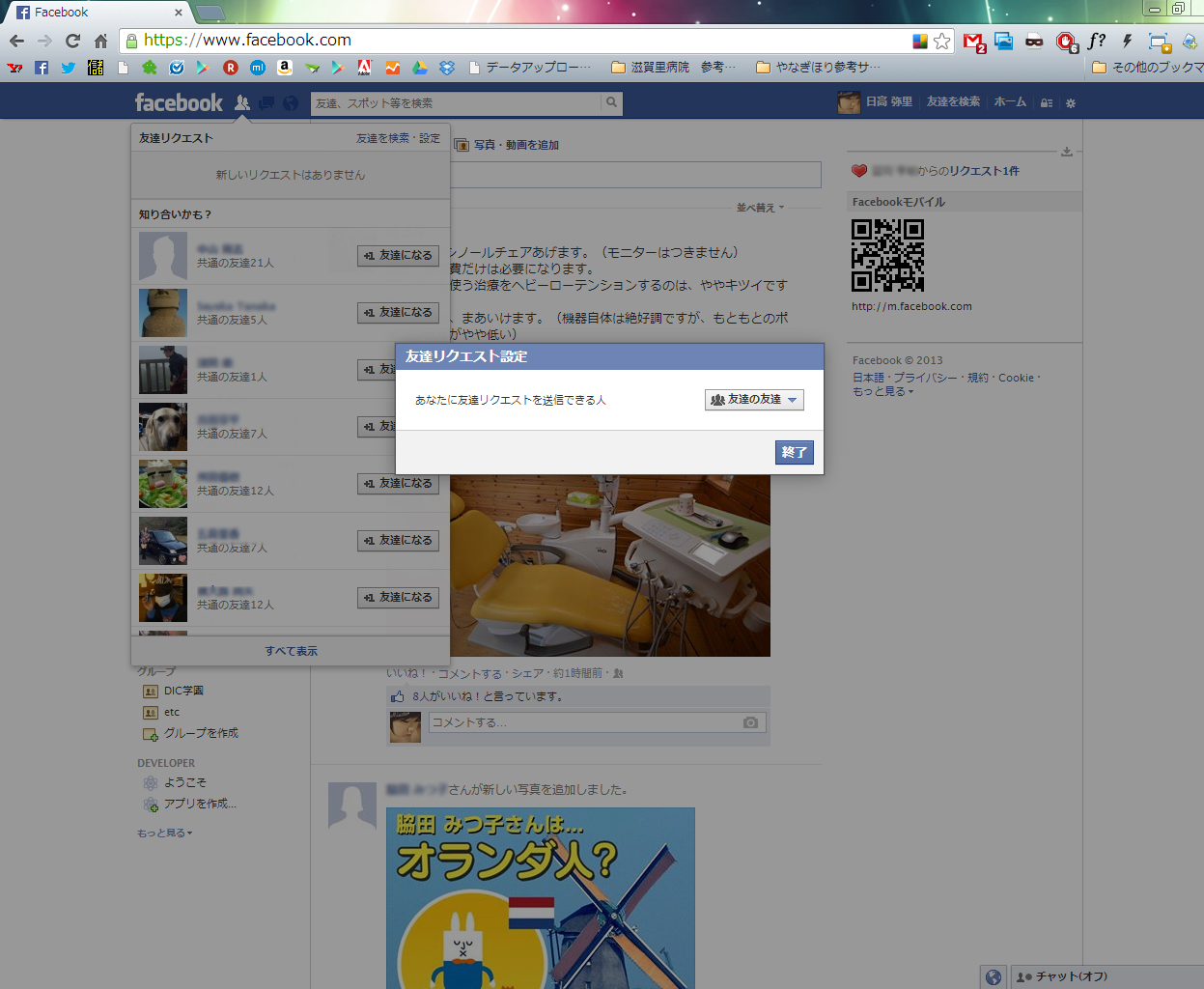Open その他のブックマーク folder
Screen dimensions: 1204x989
[1147, 68]
